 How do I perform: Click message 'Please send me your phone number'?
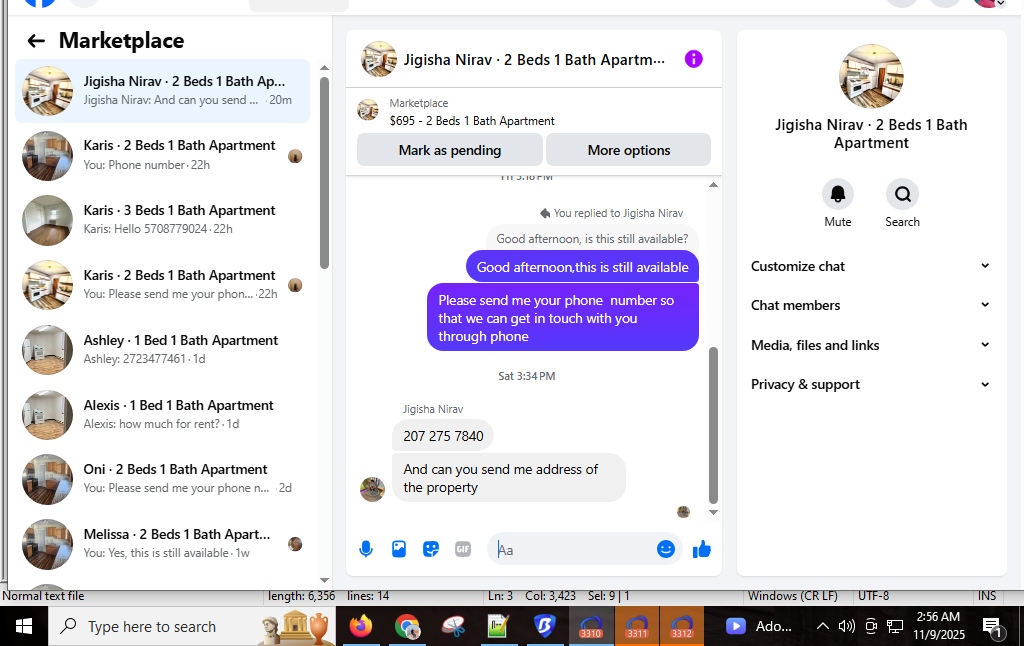tap(563, 318)
